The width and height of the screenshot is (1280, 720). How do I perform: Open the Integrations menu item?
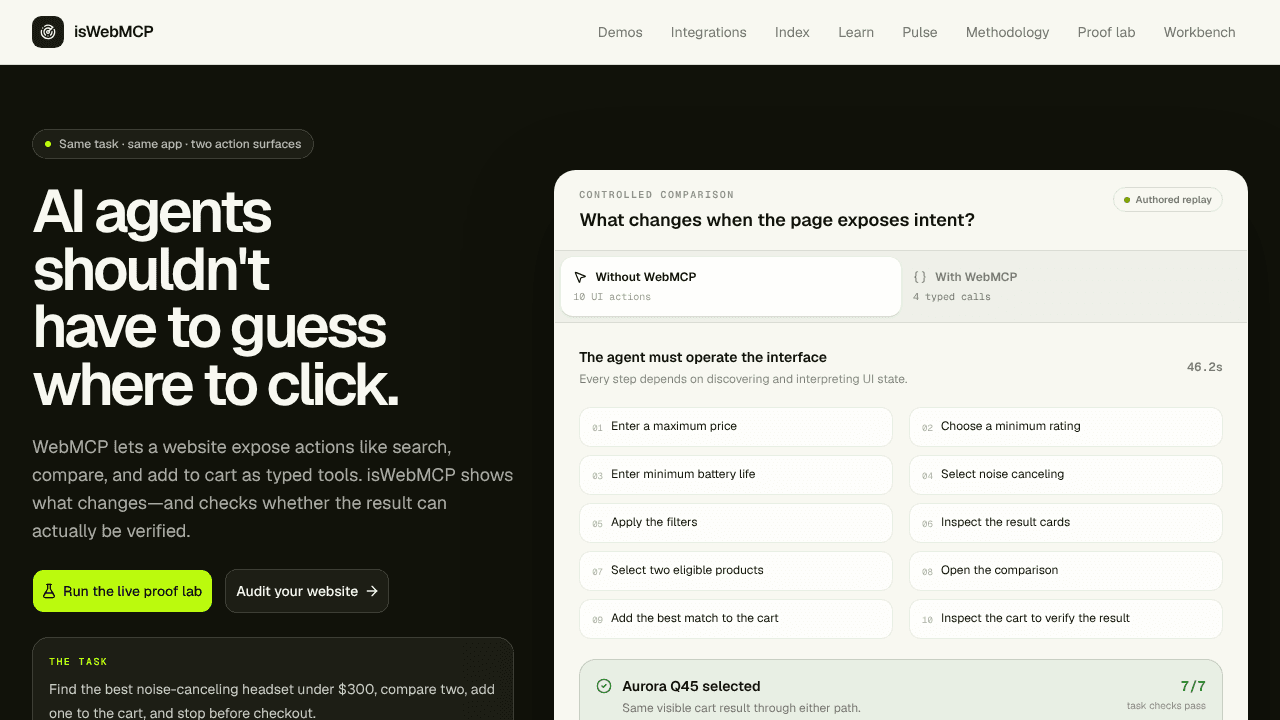coord(709,32)
